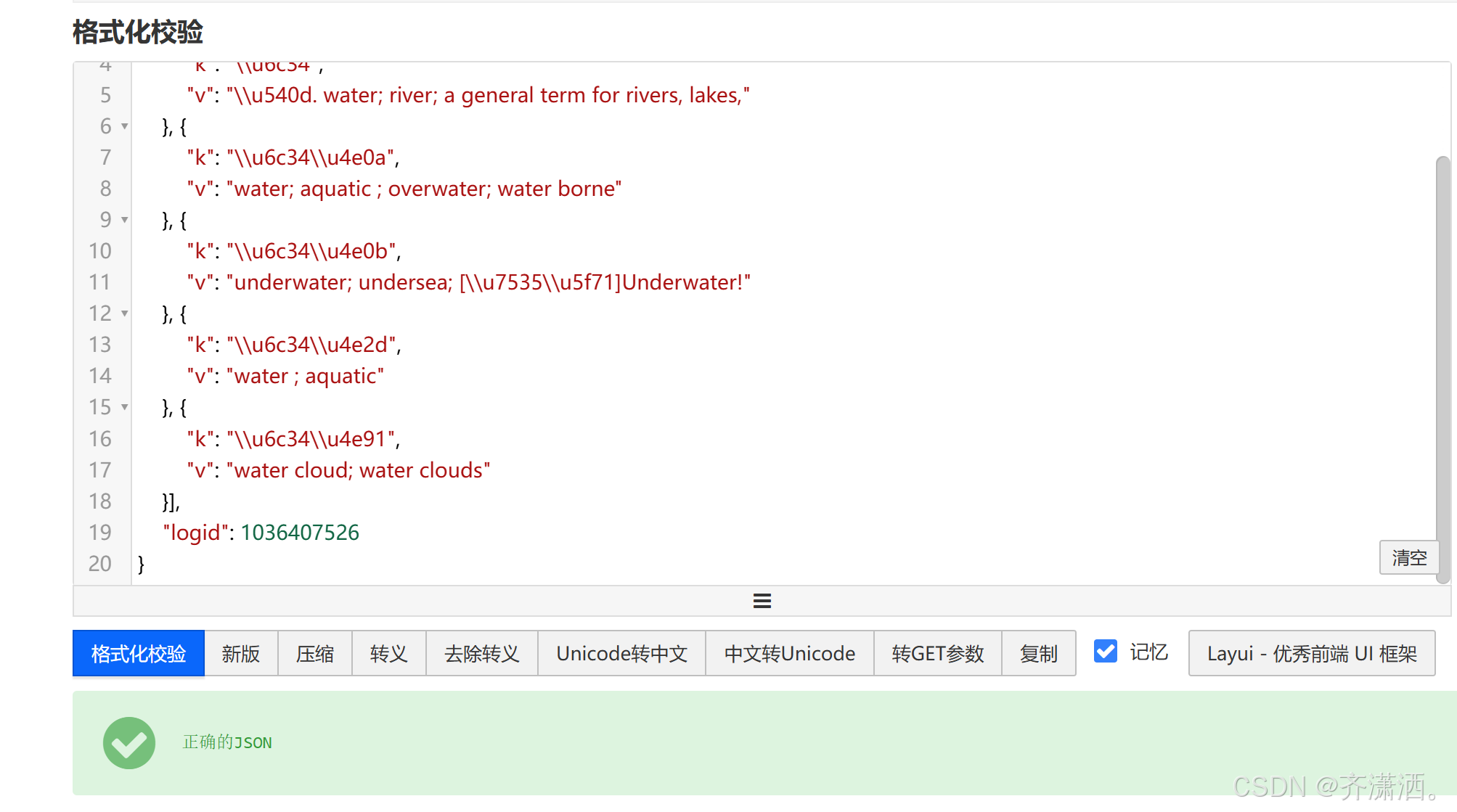Click text "underwater; undersea;" on line 11
This screenshot has height=812, width=1457.
(x=343, y=282)
